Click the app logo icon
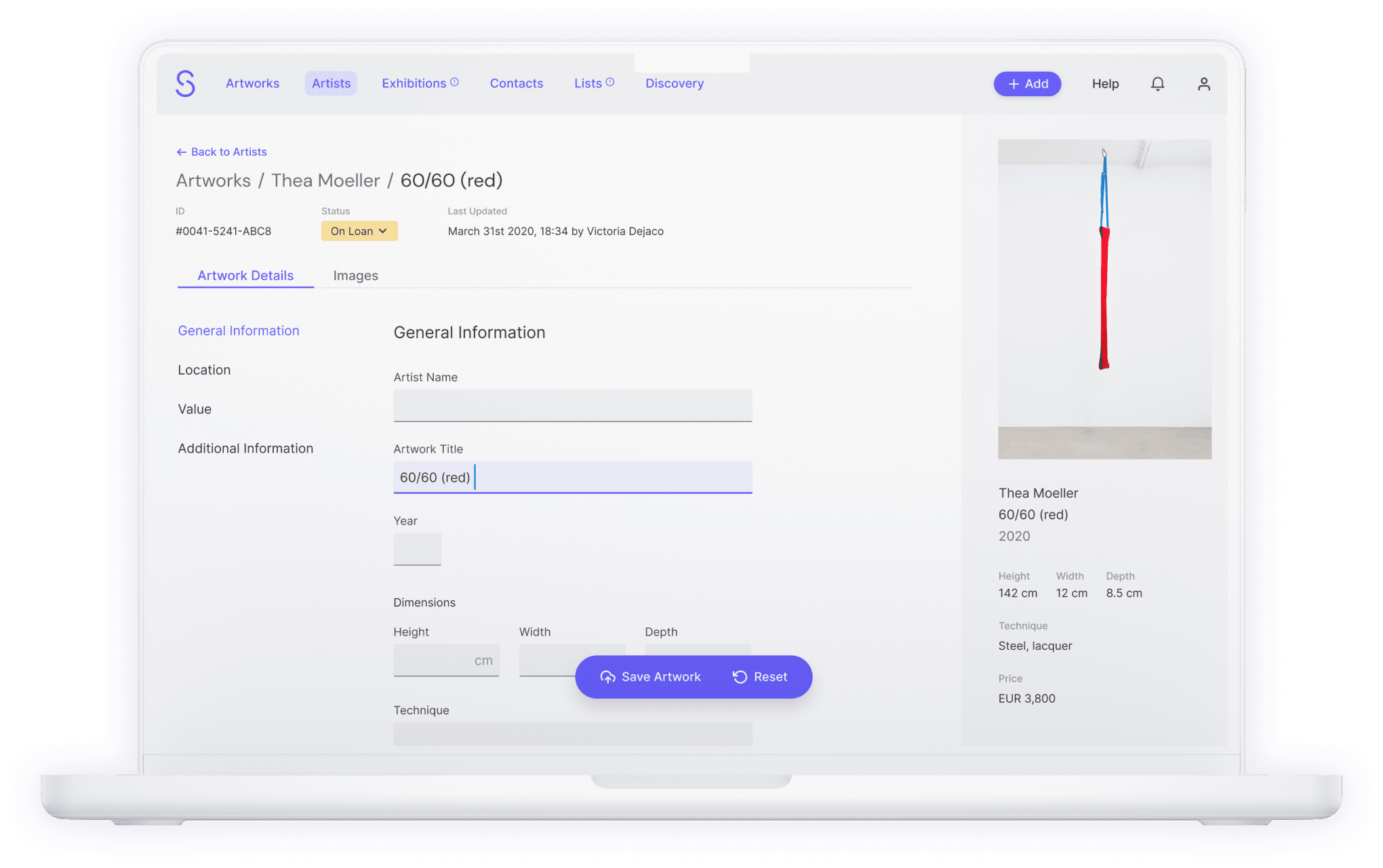 pyautogui.click(x=185, y=83)
